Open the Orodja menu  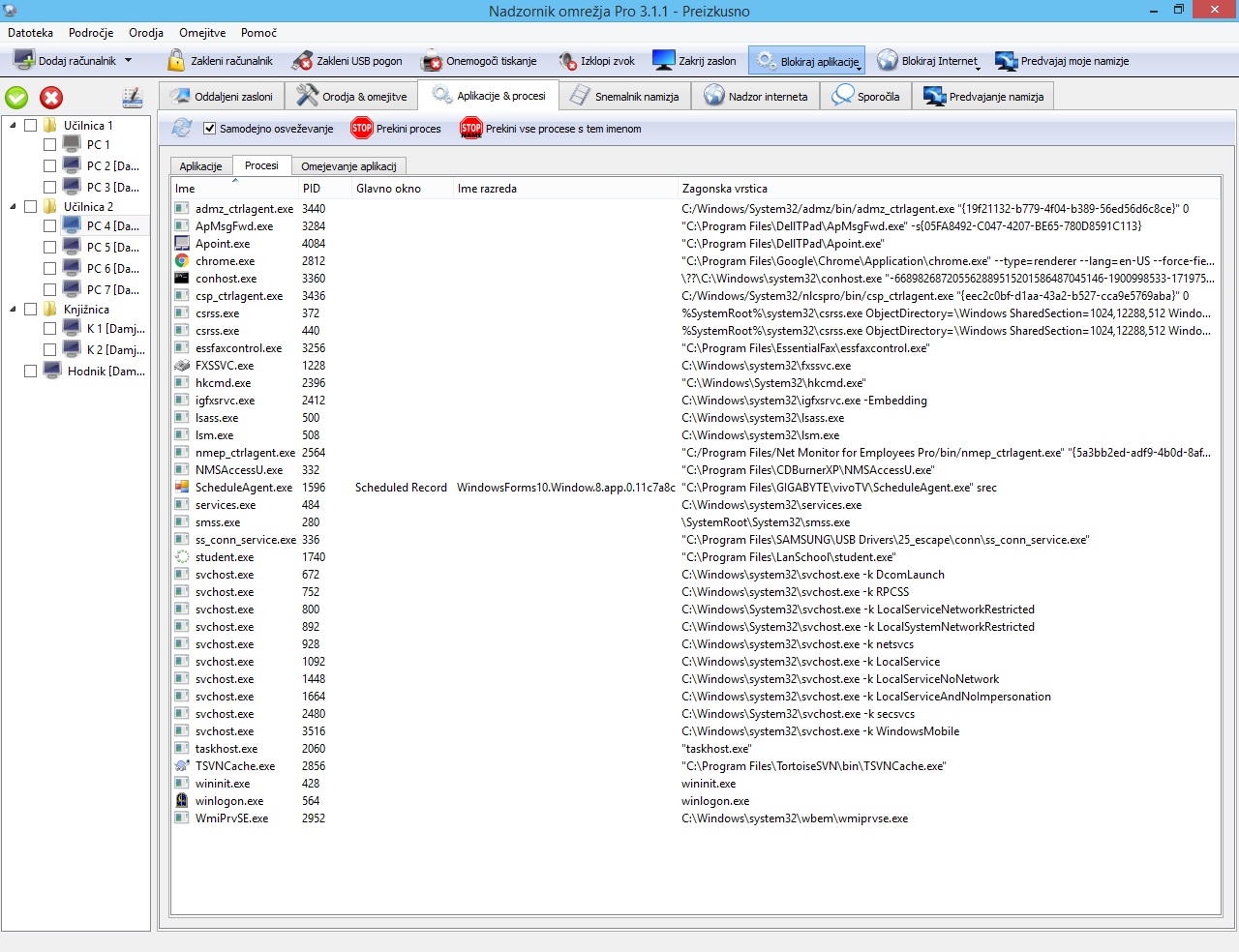145,33
